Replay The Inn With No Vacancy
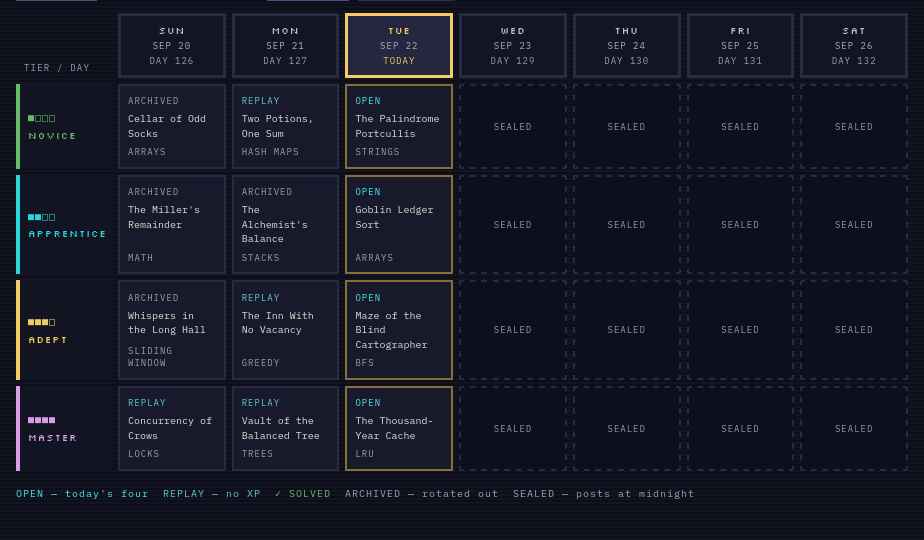The width and height of the screenshot is (924, 540). pyautogui.click(x=285, y=330)
